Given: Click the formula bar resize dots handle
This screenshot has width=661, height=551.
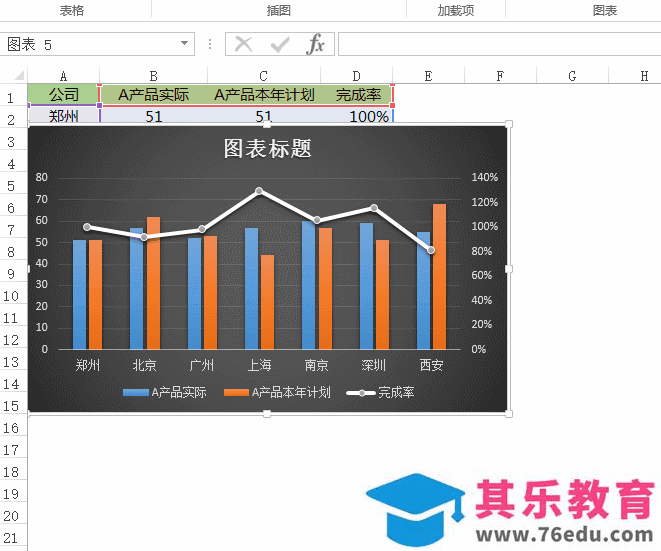Looking at the screenshot, I should coord(210,44).
